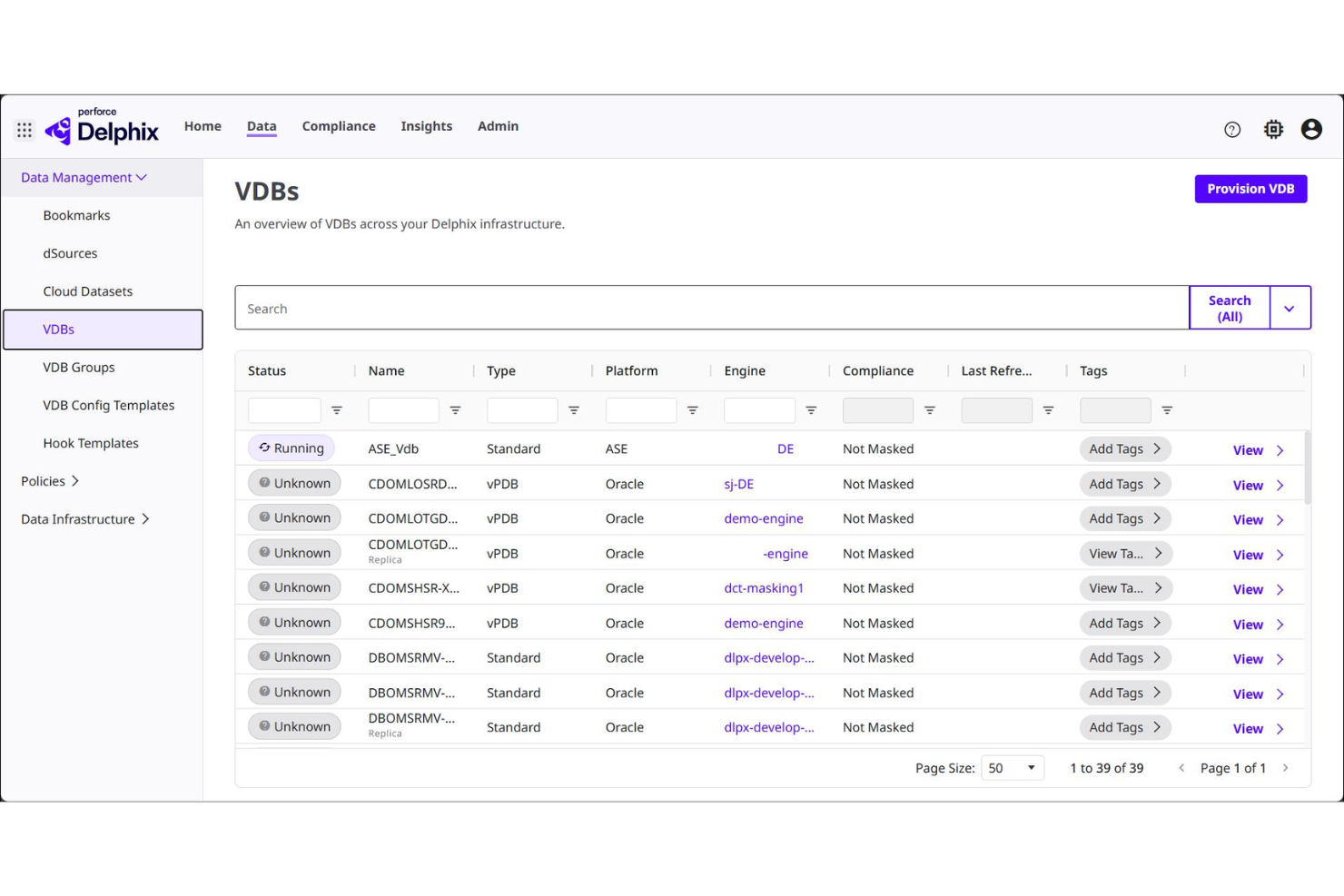View details of the CDOMSHSR-X row
This screenshot has height=896, width=1344.
(1259, 590)
